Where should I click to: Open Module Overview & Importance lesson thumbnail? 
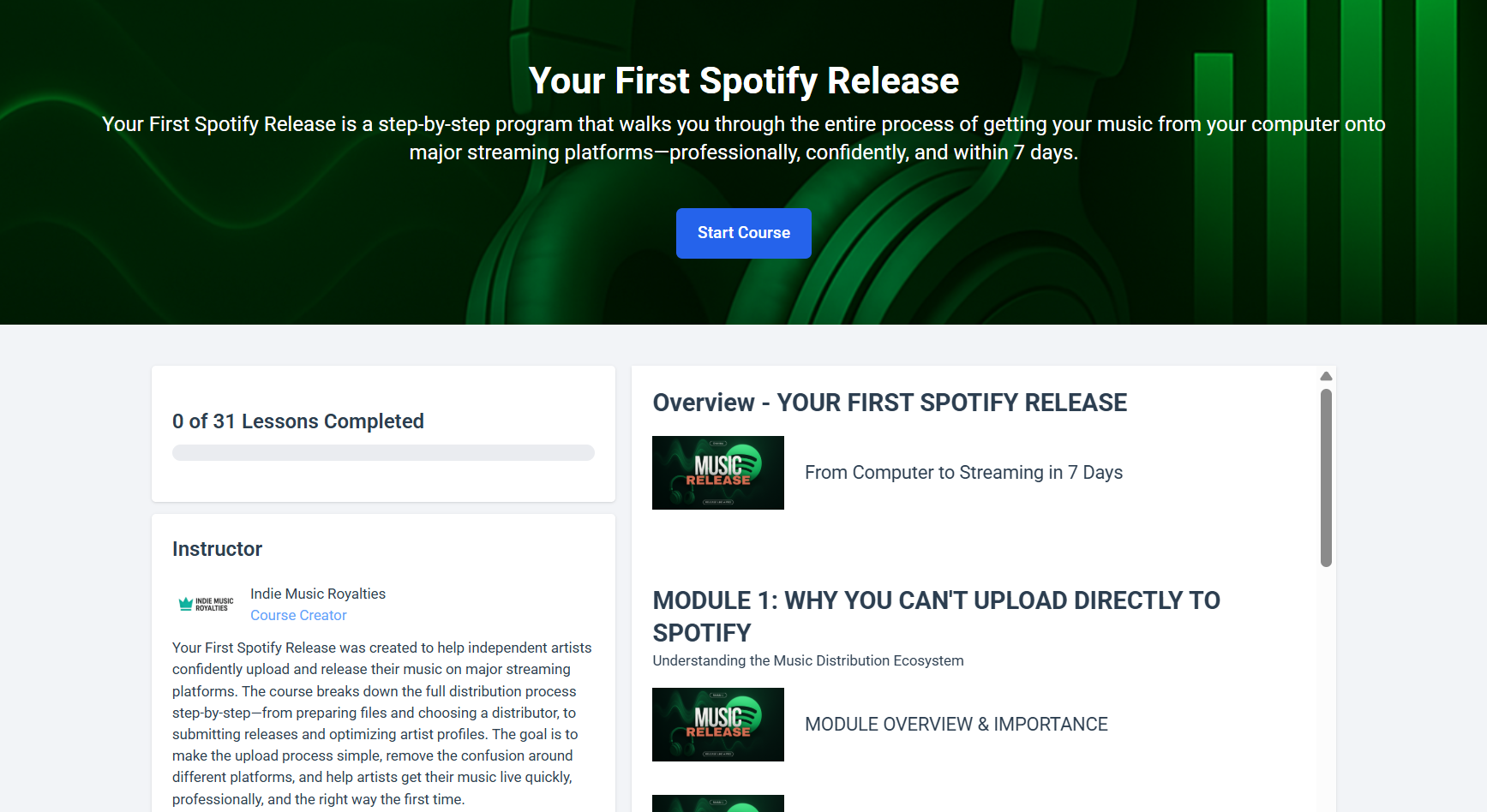[718, 725]
